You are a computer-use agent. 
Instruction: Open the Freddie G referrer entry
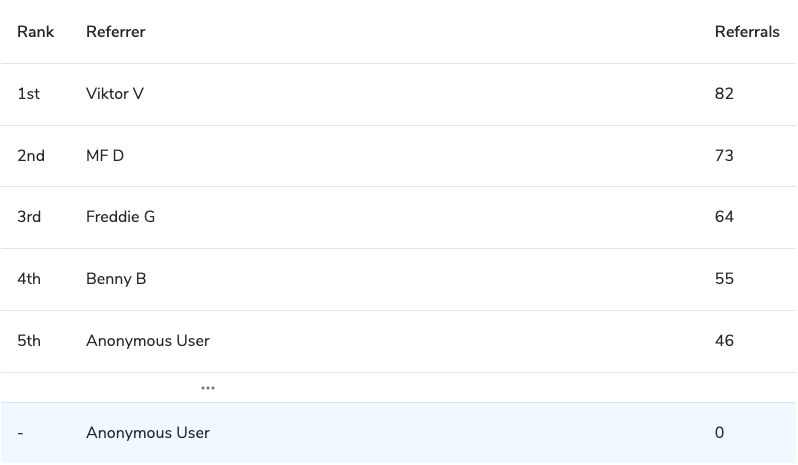click(x=120, y=217)
